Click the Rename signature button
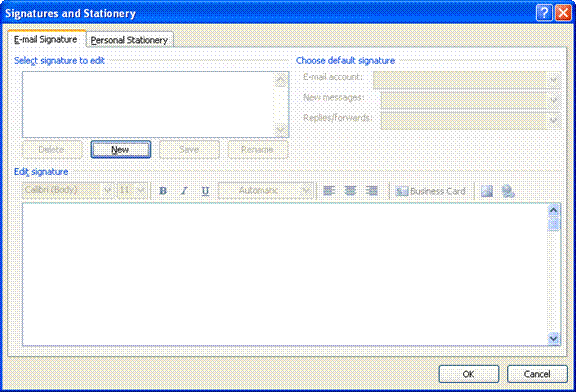The height and width of the screenshot is (392, 576). click(x=258, y=150)
